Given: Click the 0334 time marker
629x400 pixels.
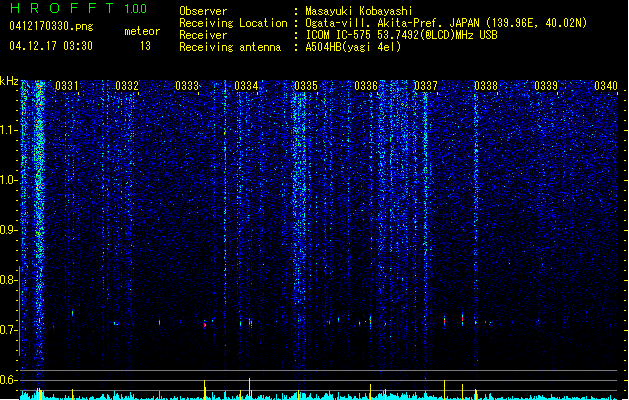Looking at the screenshot, I should (246, 86).
